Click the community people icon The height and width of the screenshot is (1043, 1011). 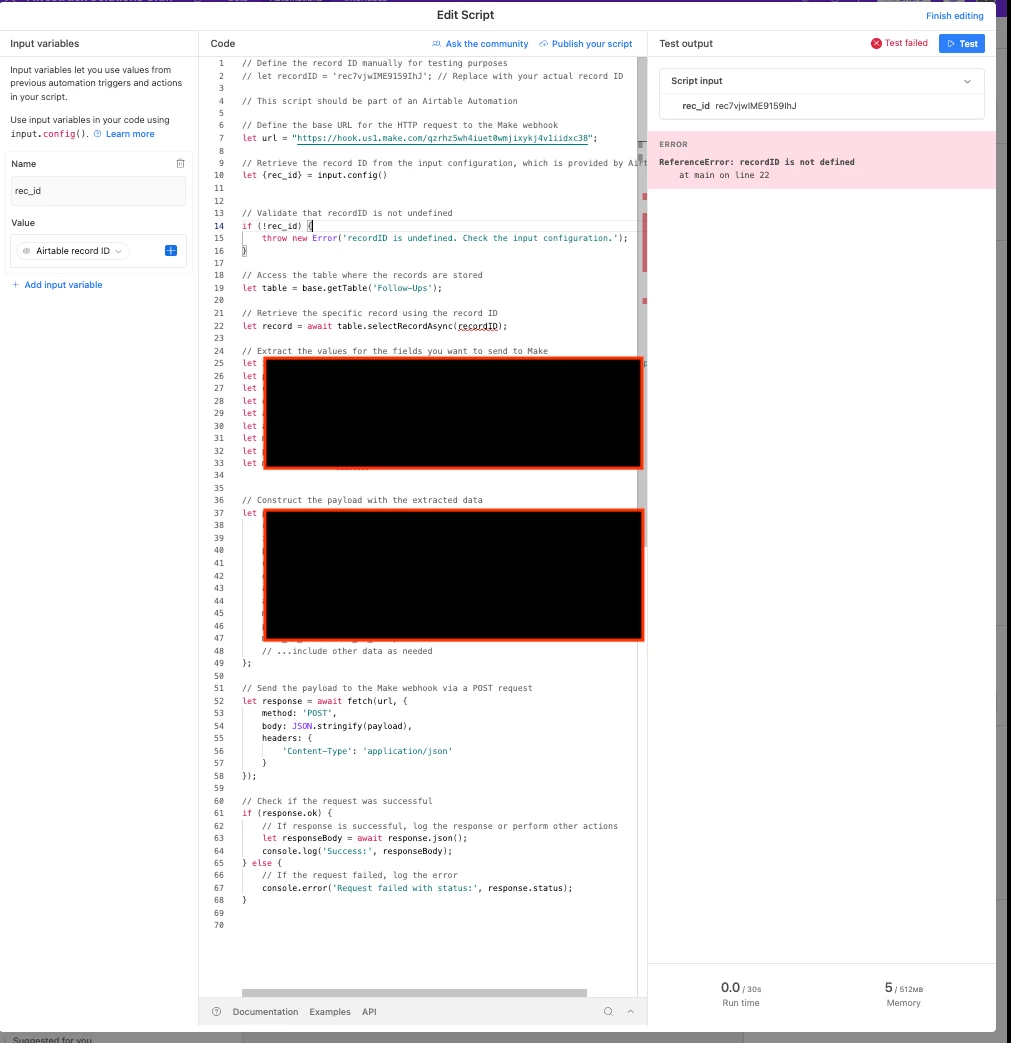(x=436, y=44)
